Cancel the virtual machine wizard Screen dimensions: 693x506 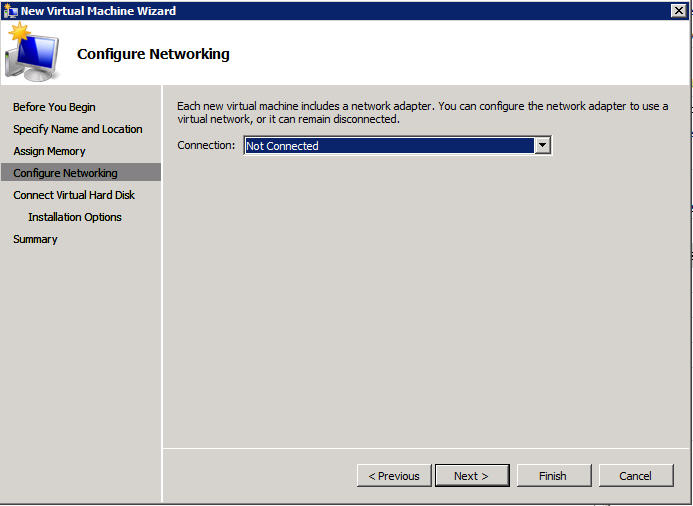click(x=635, y=476)
